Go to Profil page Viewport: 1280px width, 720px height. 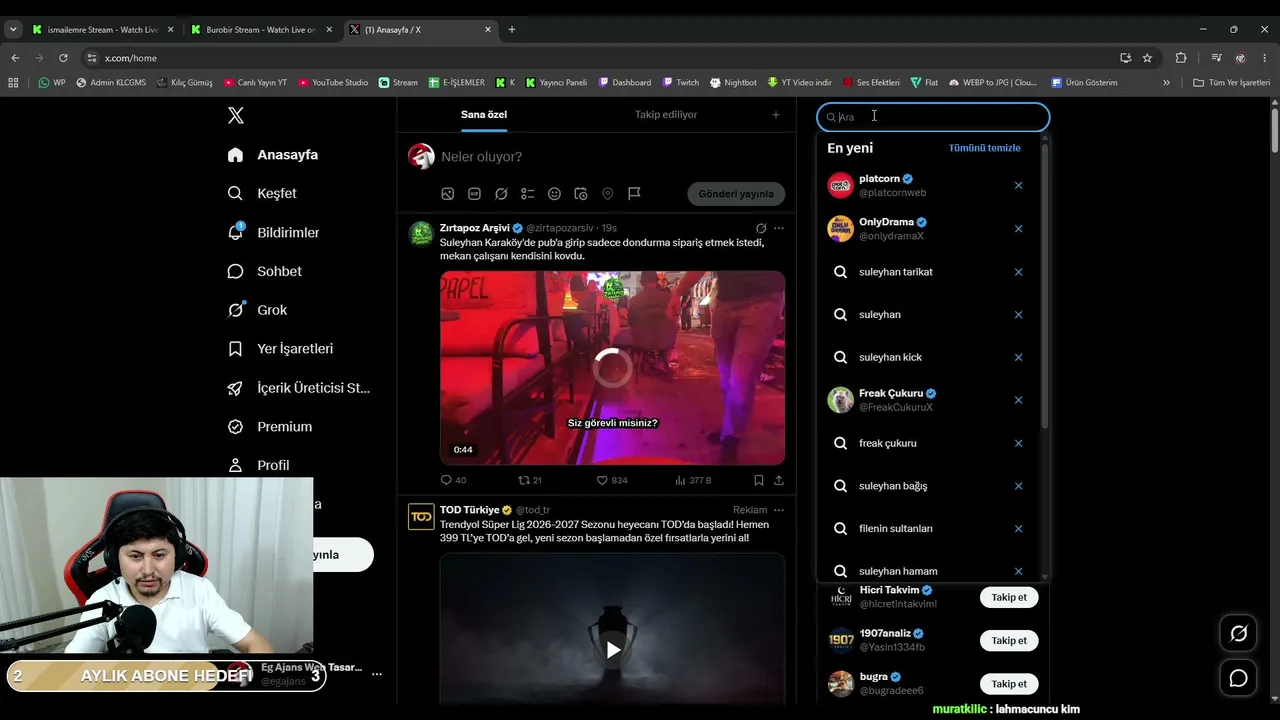click(258, 465)
